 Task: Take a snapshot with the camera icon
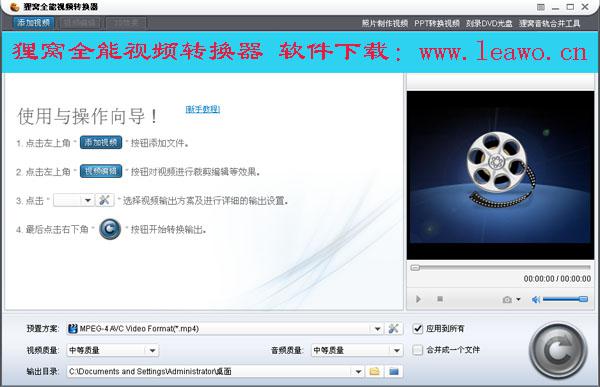point(507,299)
